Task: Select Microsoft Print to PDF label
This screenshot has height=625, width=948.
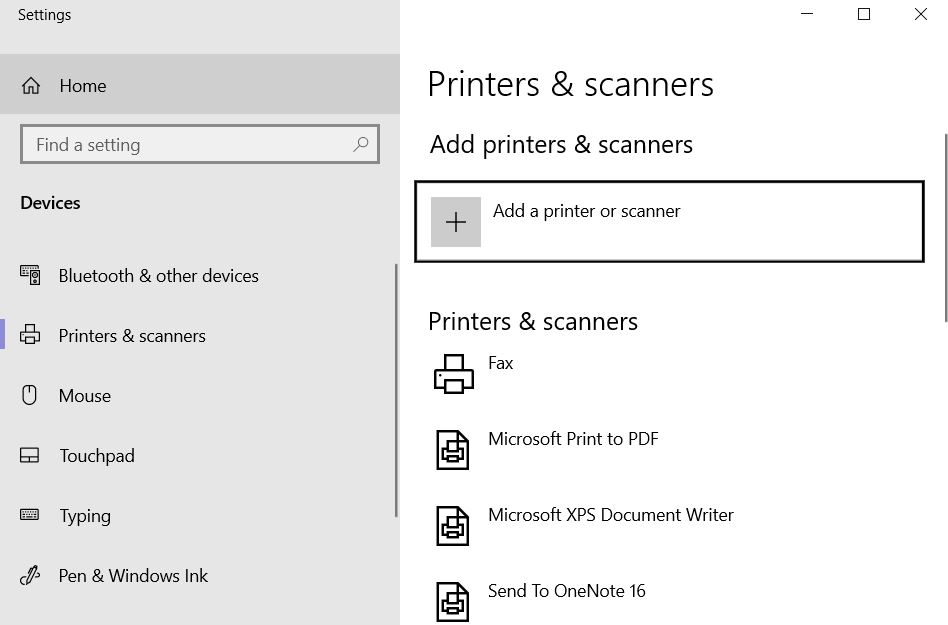Action: [573, 438]
